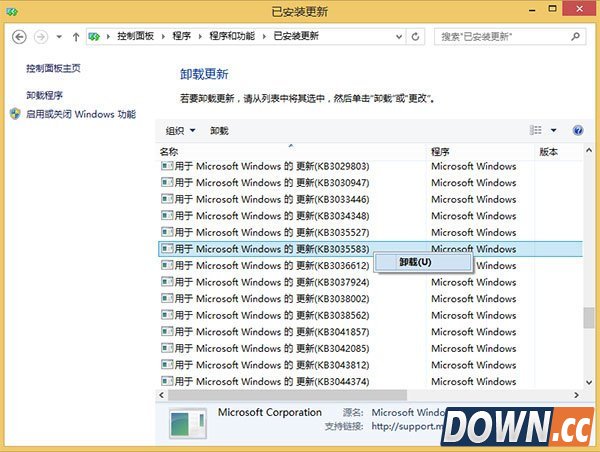
Task: Click the Forward navigation arrow
Action: click(41, 37)
